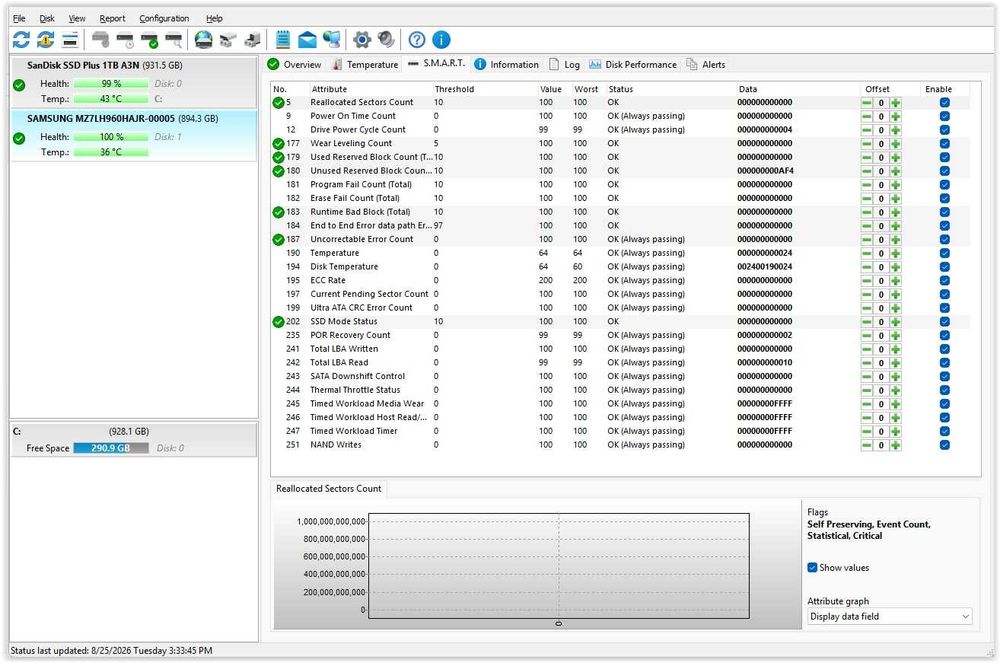1000x663 pixels.
Task: Uncheck Enable for NAND Writes
Action: point(945,445)
